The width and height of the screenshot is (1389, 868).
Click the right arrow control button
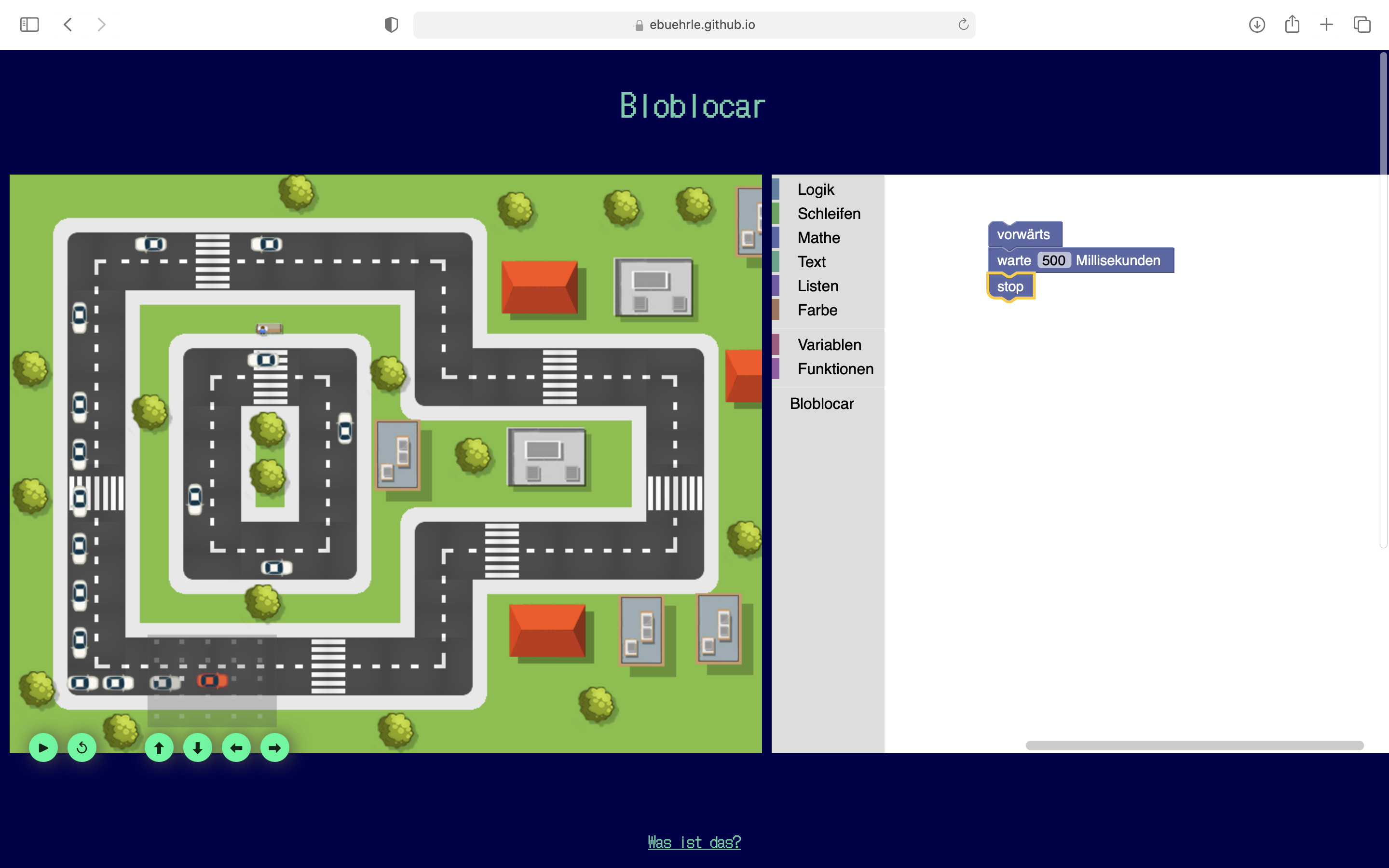tap(275, 747)
